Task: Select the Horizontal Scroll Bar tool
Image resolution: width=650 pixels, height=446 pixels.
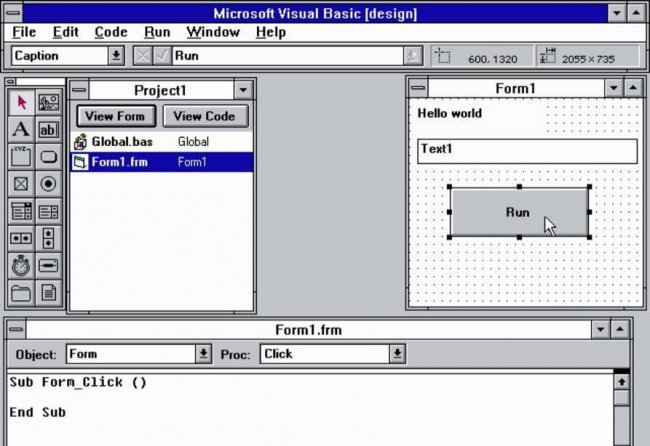Action: tap(21, 238)
